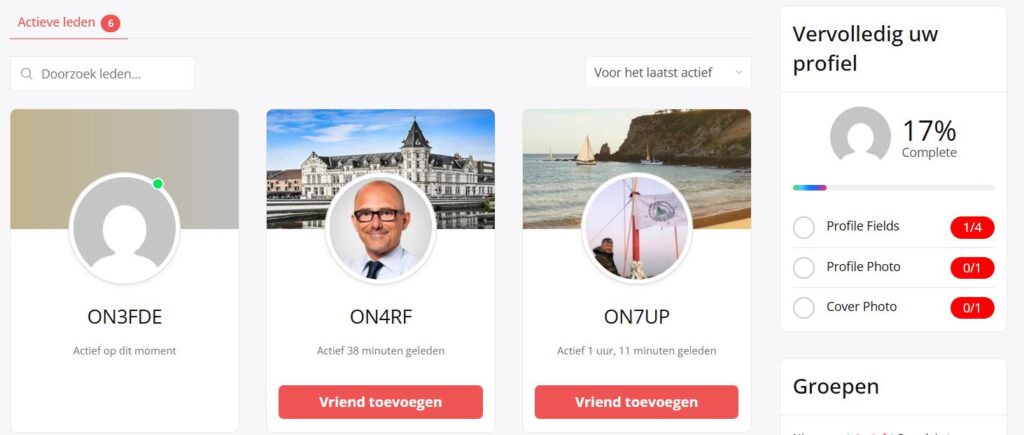Click the sort dropdown chevron arrow
1024x435 pixels.
739,72
